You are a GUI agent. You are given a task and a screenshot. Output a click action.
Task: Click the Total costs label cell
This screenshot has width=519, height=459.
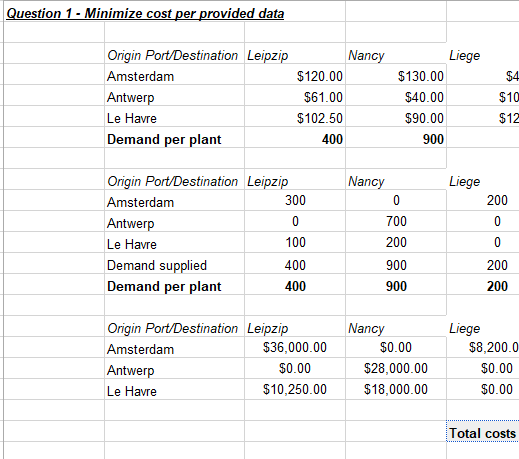[x=482, y=433]
